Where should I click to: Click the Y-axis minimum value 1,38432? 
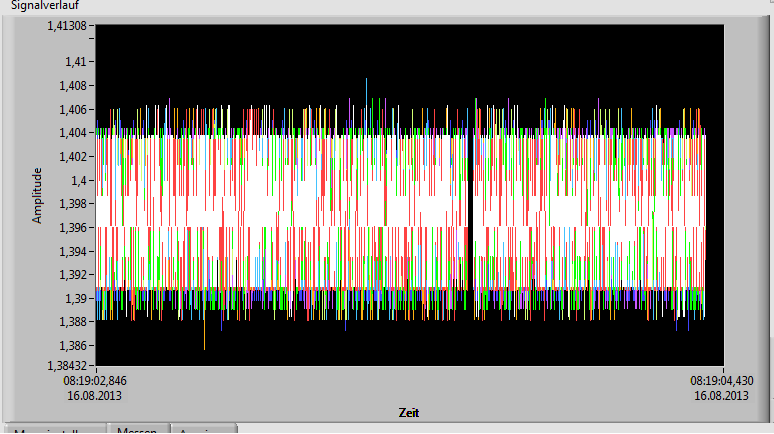(67, 365)
